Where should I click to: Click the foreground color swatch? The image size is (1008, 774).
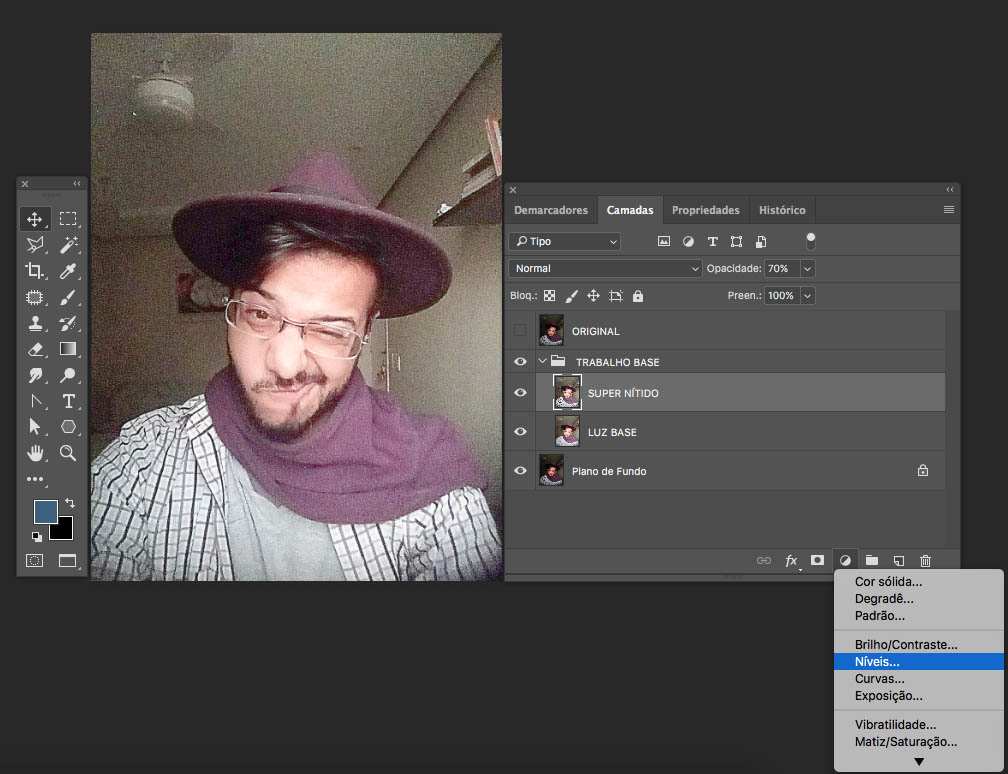click(46, 512)
